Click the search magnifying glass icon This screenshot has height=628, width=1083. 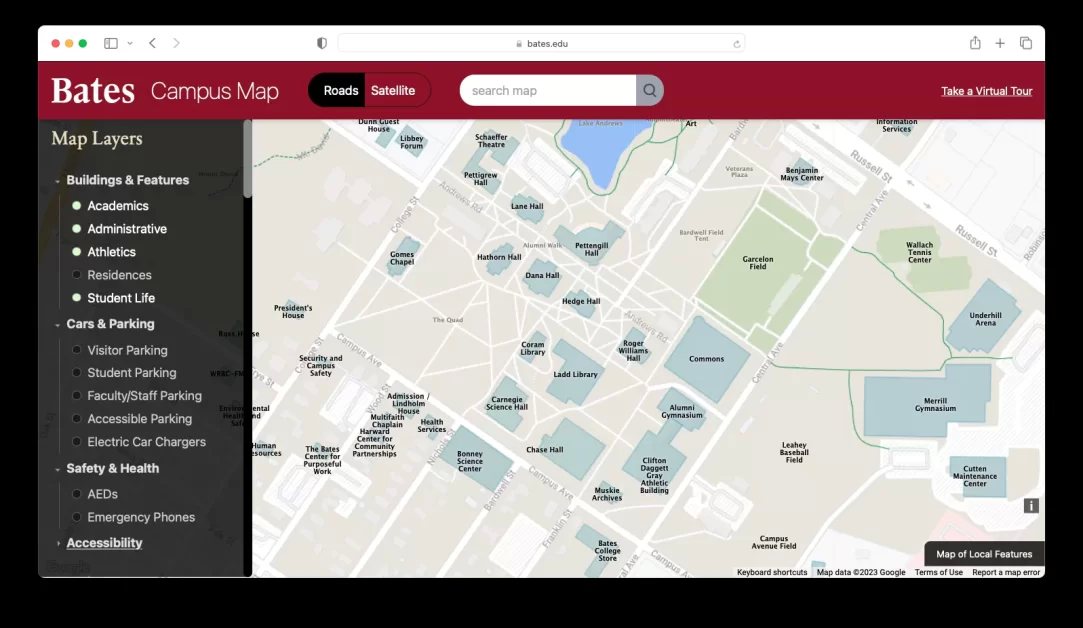pyautogui.click(x=649, y=90)
